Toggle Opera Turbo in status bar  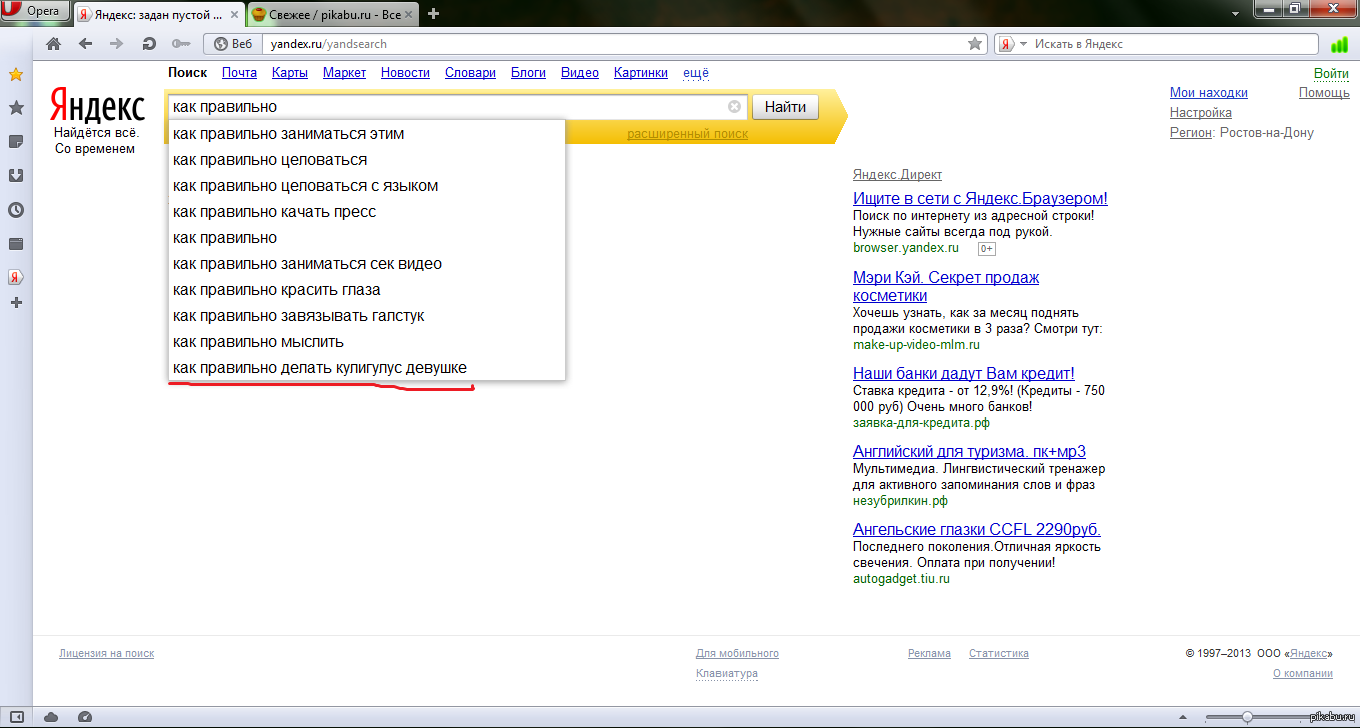85,716
